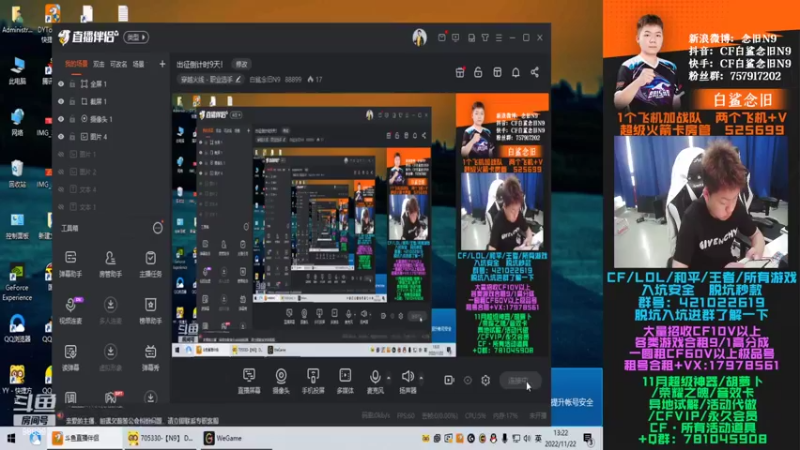Switch to the 我的场景 tab
Viewport: 800px width, 450px height.
tap(76, 64)
